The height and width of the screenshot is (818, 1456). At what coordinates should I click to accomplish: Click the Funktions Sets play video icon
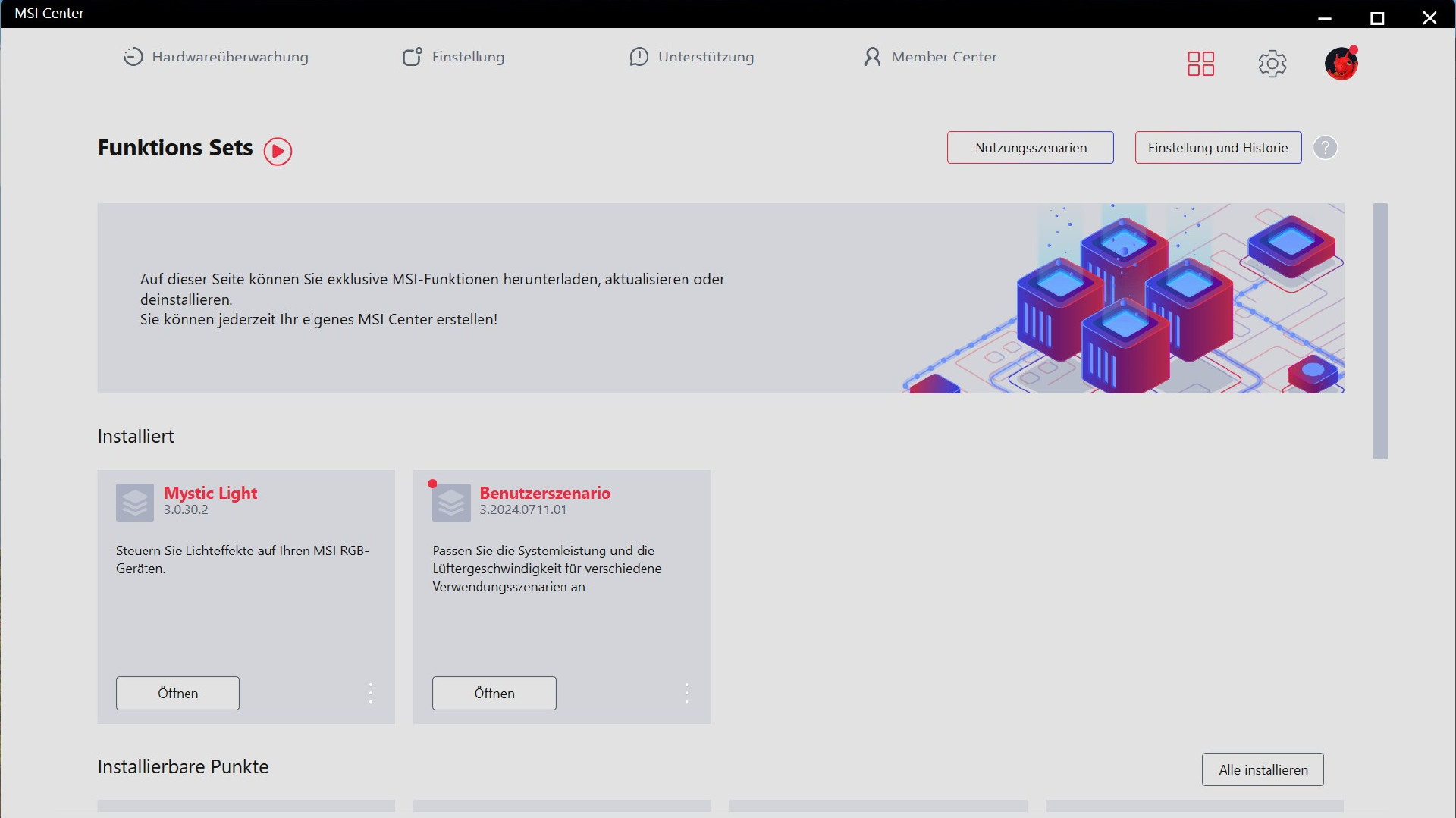(x=278, y=151)
